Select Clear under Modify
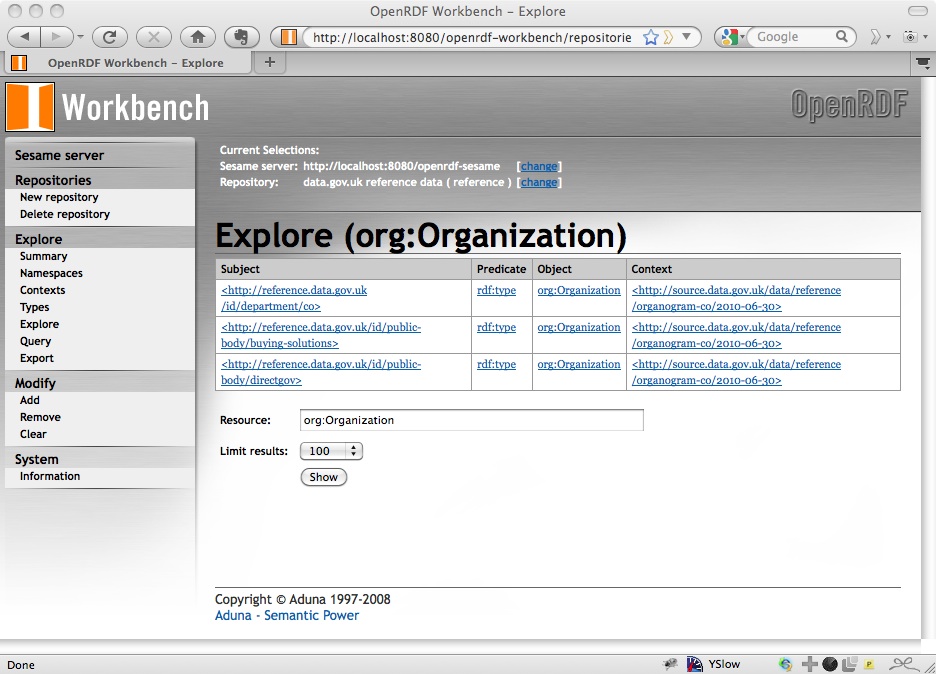Viewport: 936px width, 674px height. 33,434
